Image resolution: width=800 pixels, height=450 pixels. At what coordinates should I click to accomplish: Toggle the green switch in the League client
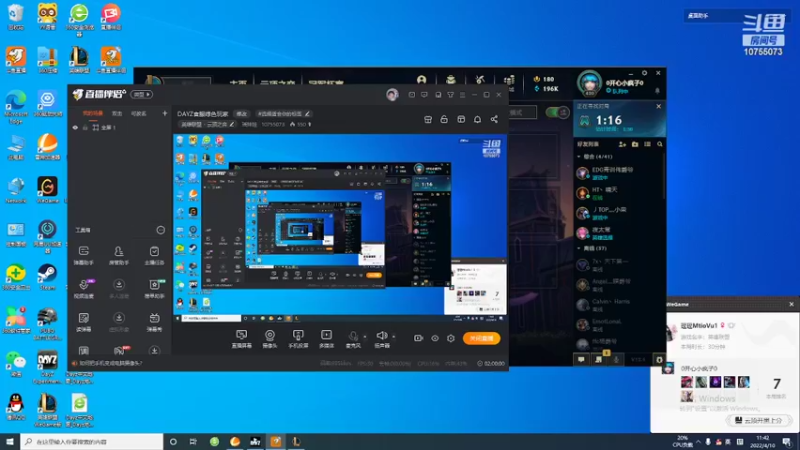557,112
